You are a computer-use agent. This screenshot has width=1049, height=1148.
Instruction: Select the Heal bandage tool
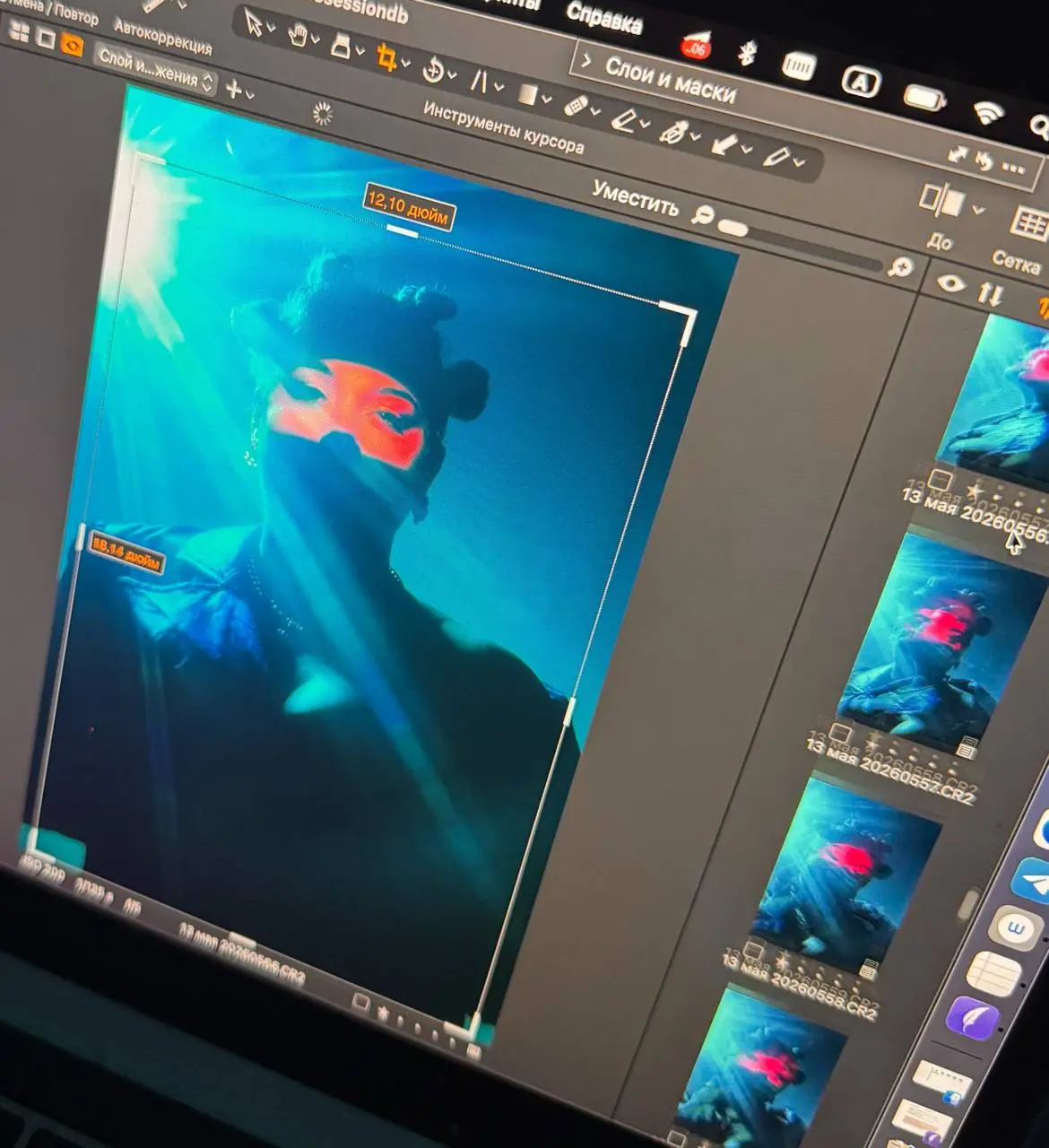coord(577,107)
